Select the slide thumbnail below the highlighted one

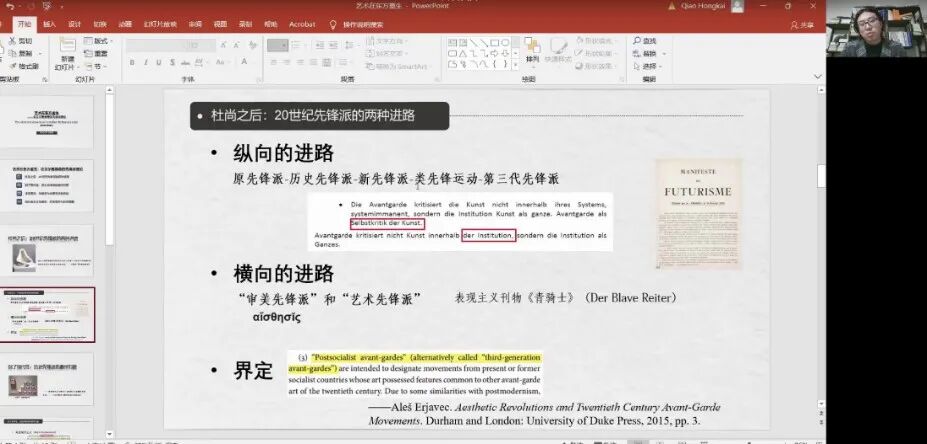[47, 379]
